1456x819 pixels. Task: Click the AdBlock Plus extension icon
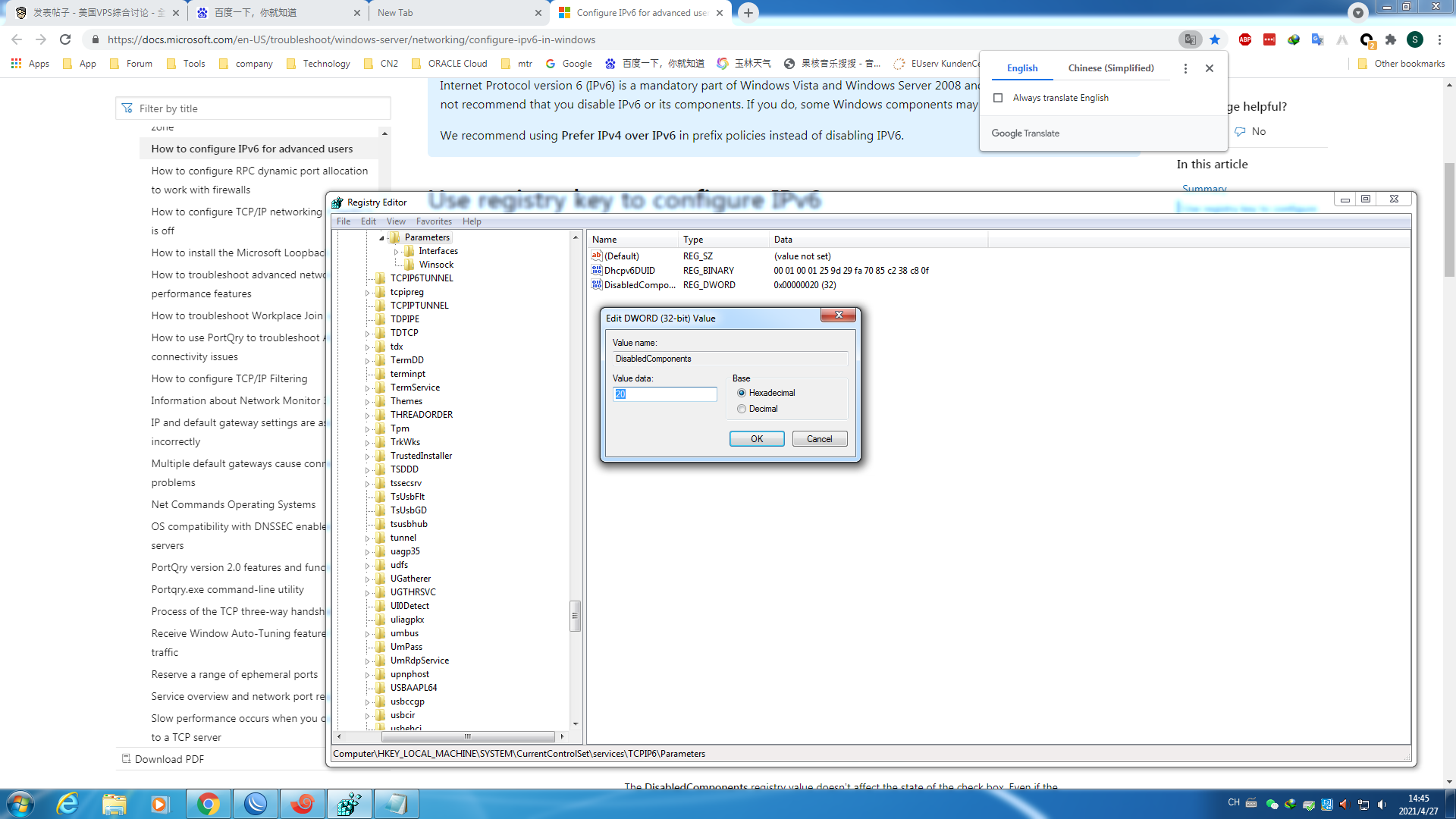point(1245,40)
